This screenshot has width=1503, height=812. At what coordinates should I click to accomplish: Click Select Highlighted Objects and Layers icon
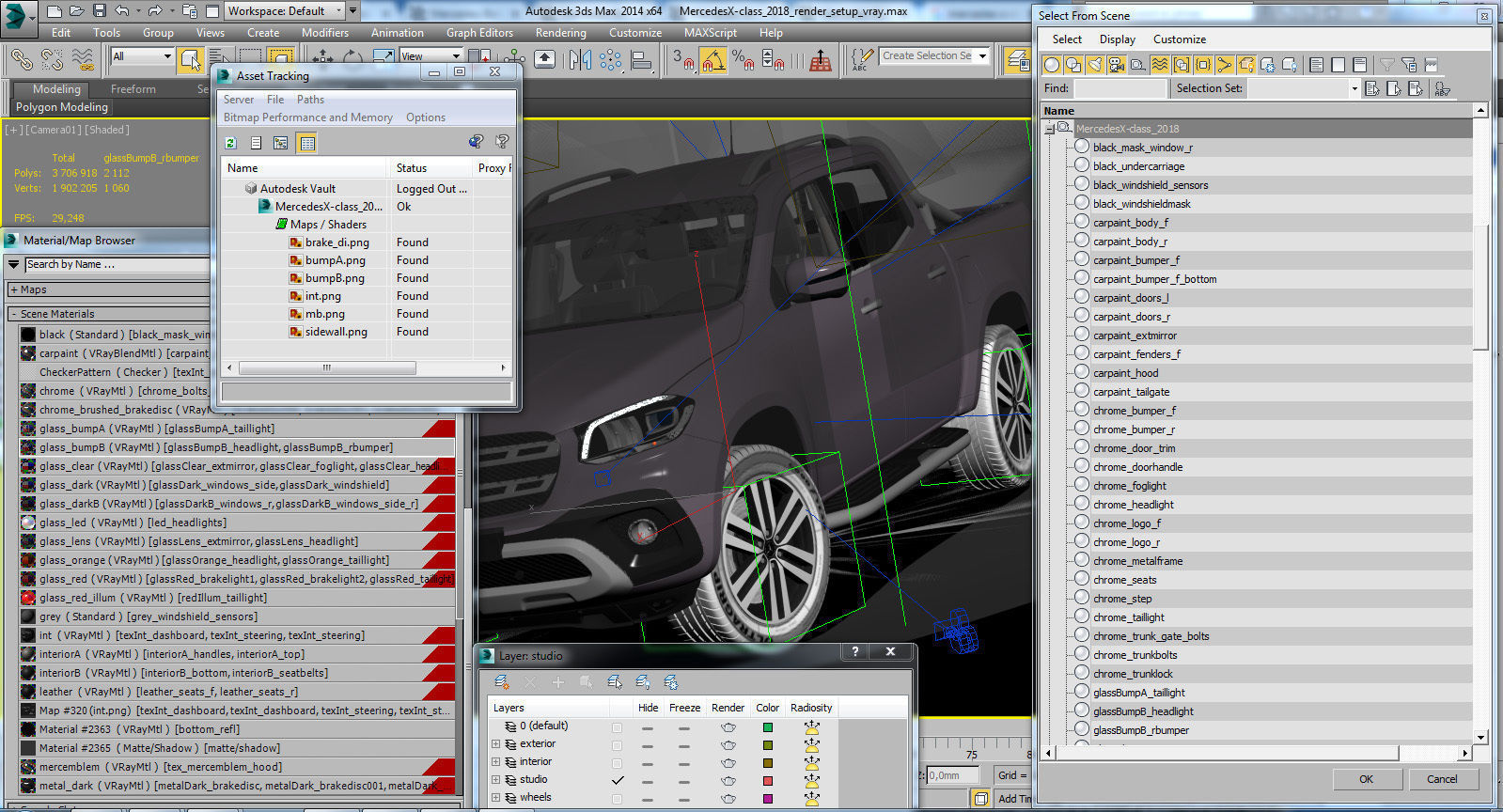(x=614, y=682)
